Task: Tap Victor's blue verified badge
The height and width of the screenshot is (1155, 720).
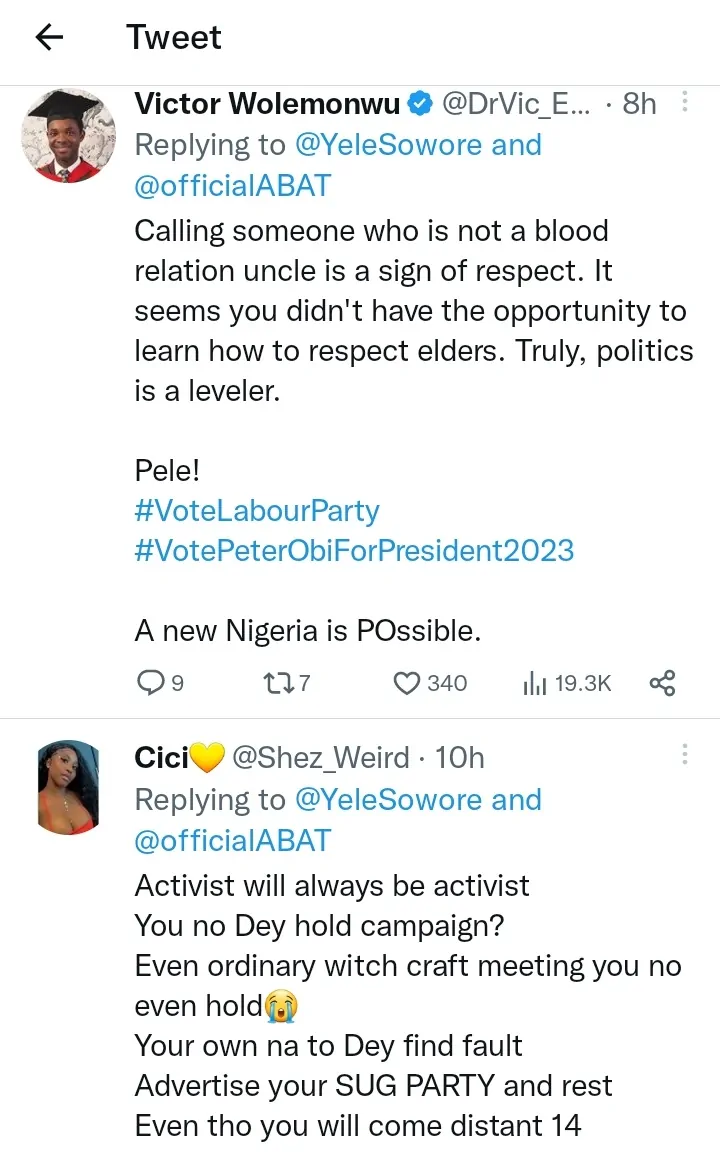Action: tap(420, 103)
